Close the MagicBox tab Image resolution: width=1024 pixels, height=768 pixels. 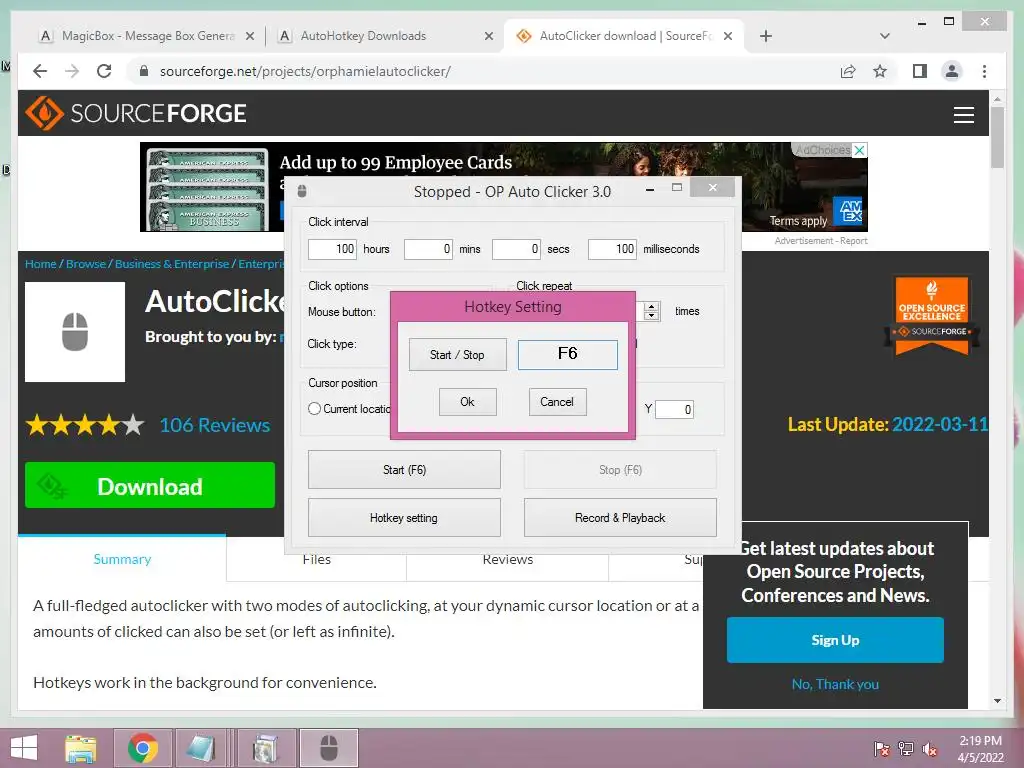tap(249, 37)
